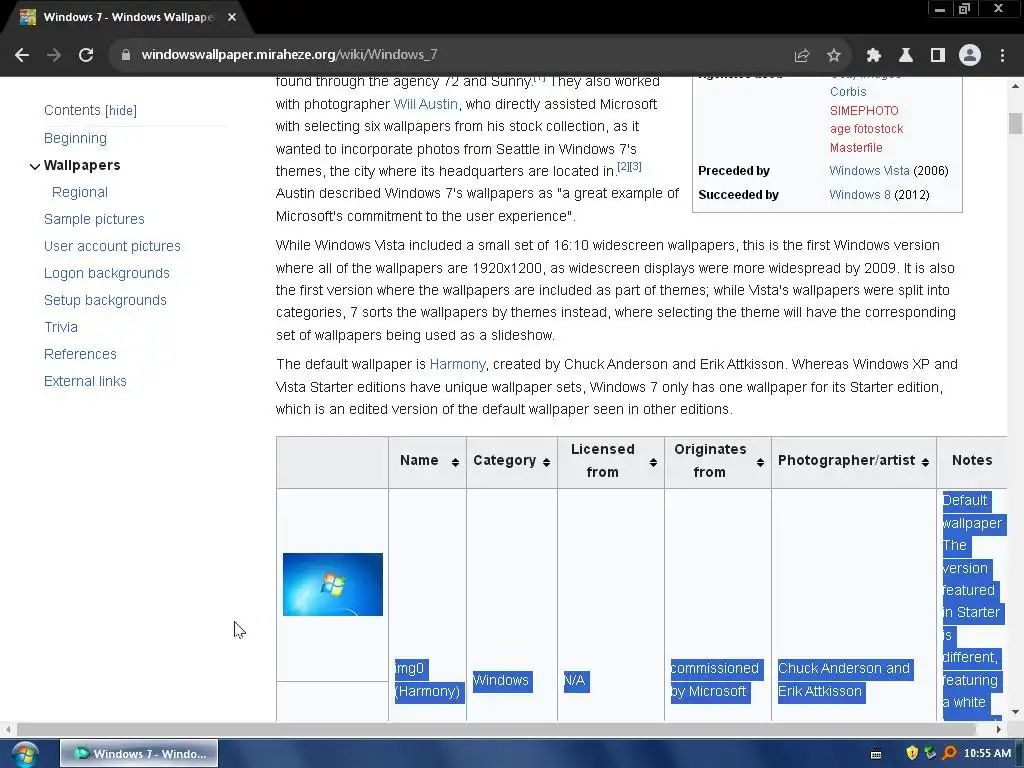Image resolution: width=1024 pixels, height=768 pixels.
Task: Open the Windows 8 successor link
Action: coord(860,195)
